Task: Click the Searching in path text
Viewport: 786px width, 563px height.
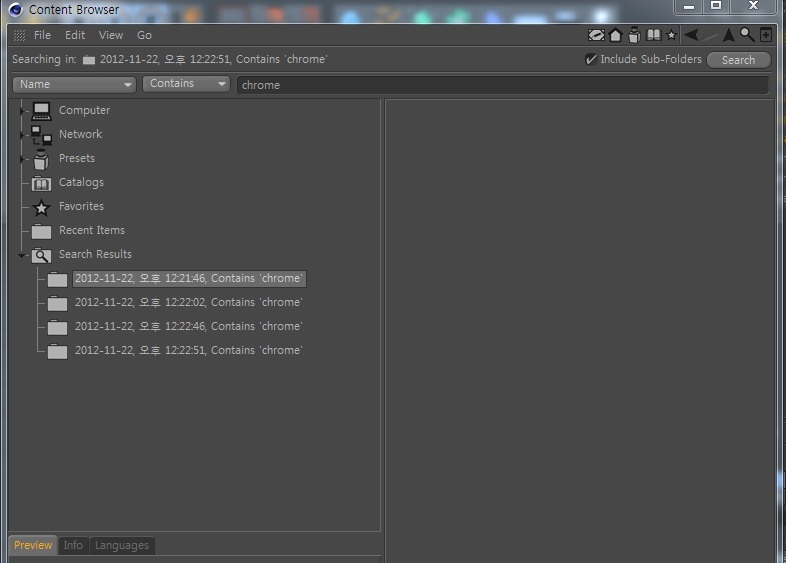Action: (x=214, y=59)
